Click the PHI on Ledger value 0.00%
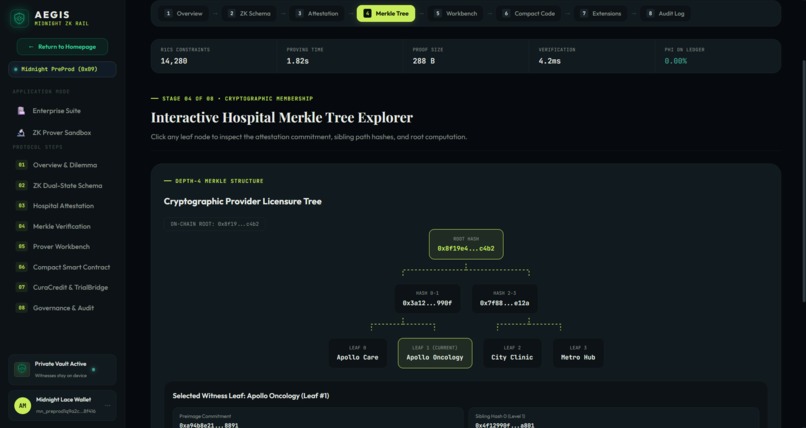806x428 pixels. 675,61
